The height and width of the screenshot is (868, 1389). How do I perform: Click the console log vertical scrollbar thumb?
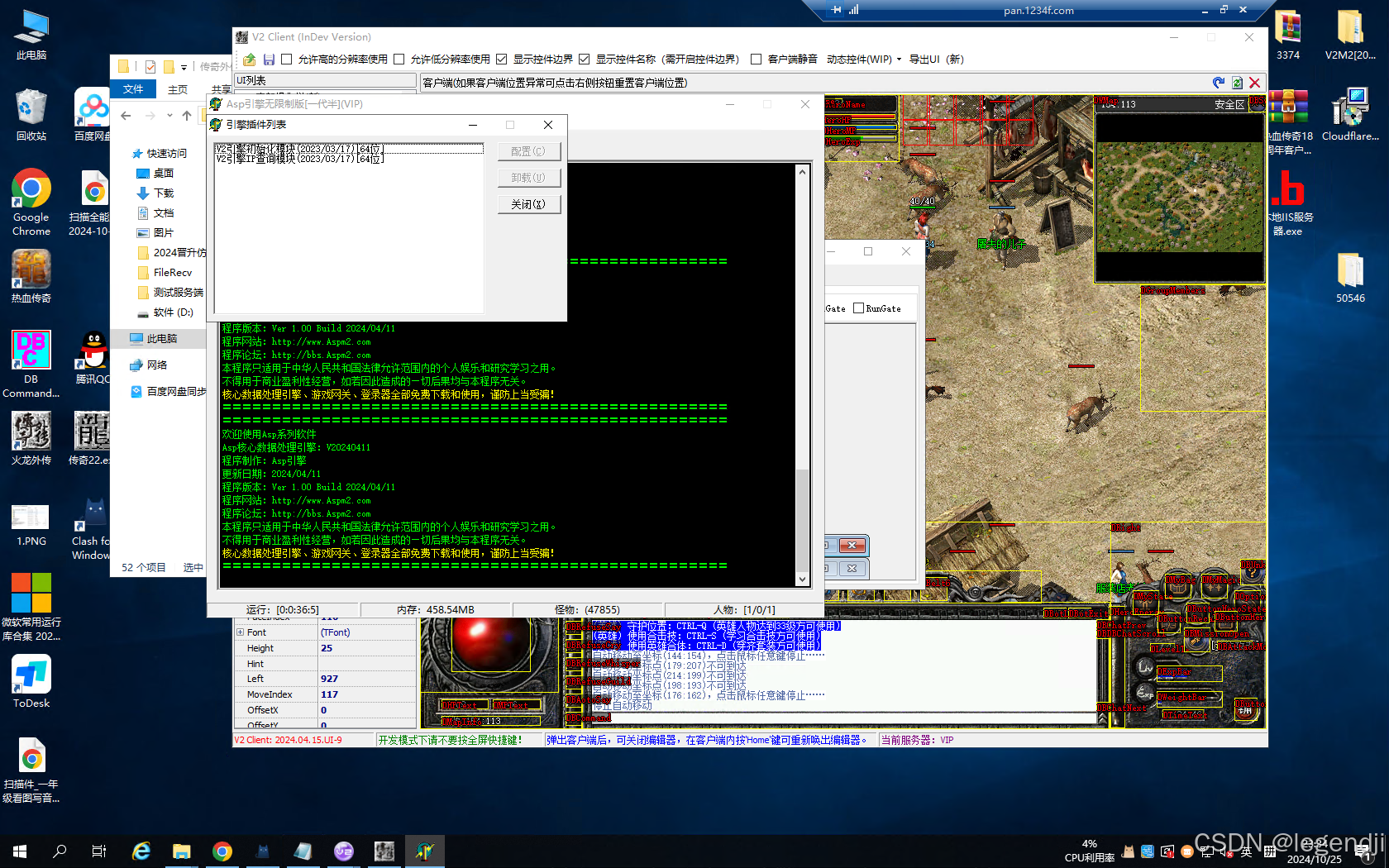(x=802, y=520)
